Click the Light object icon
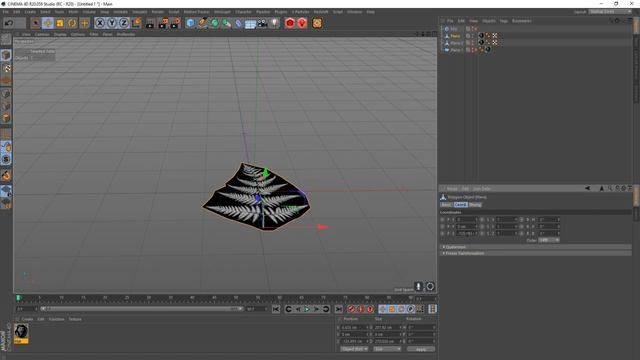Viewport: 640px width, 360px height. coord(275,23)
